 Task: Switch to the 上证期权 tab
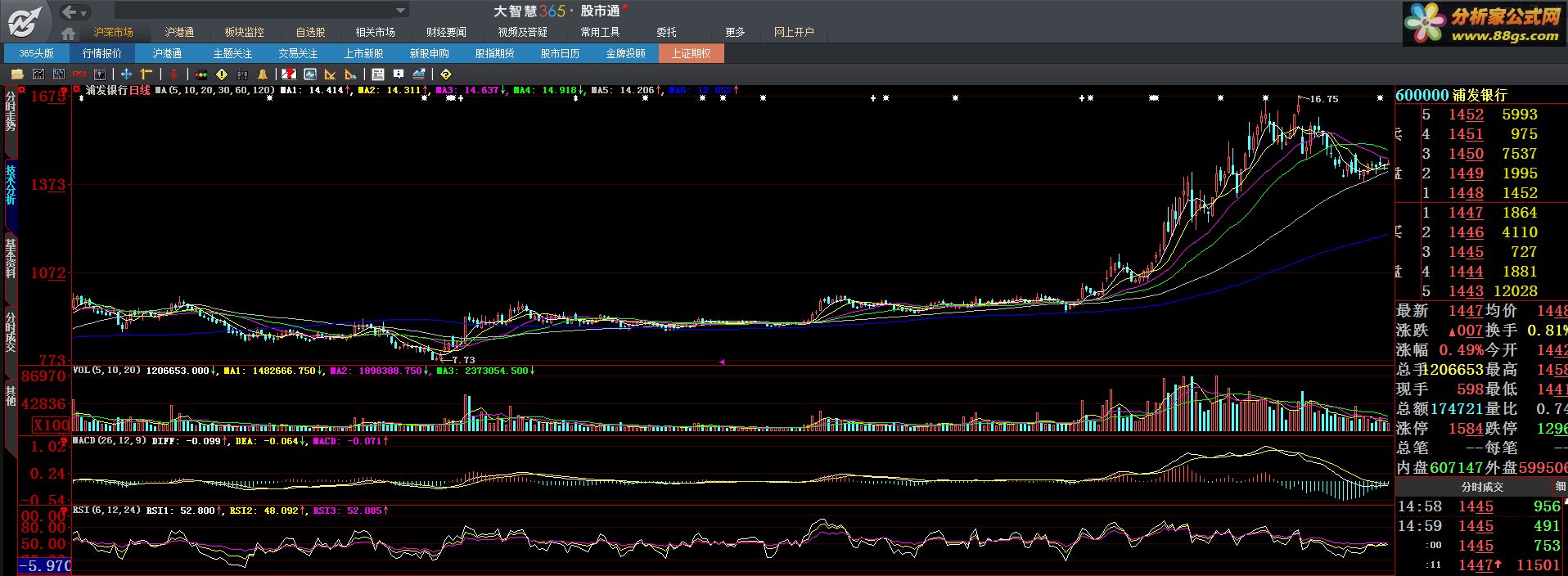(x=692, y=53)
